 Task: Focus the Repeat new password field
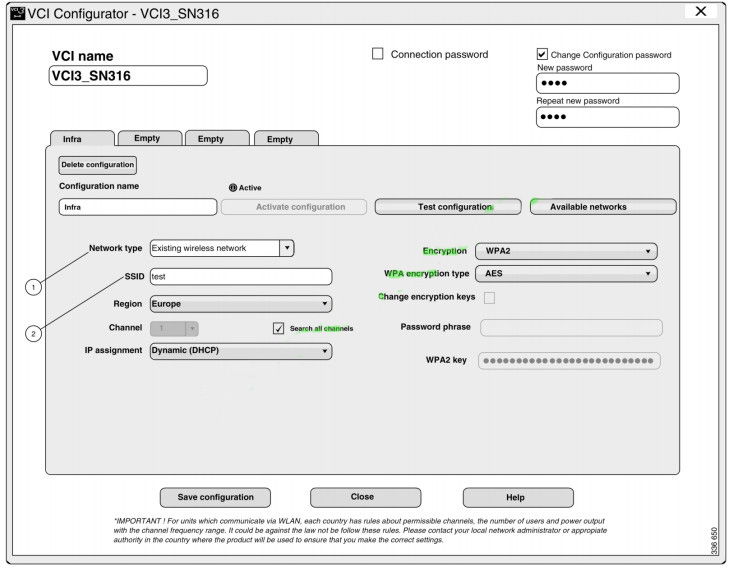click(x=608, y=117)
